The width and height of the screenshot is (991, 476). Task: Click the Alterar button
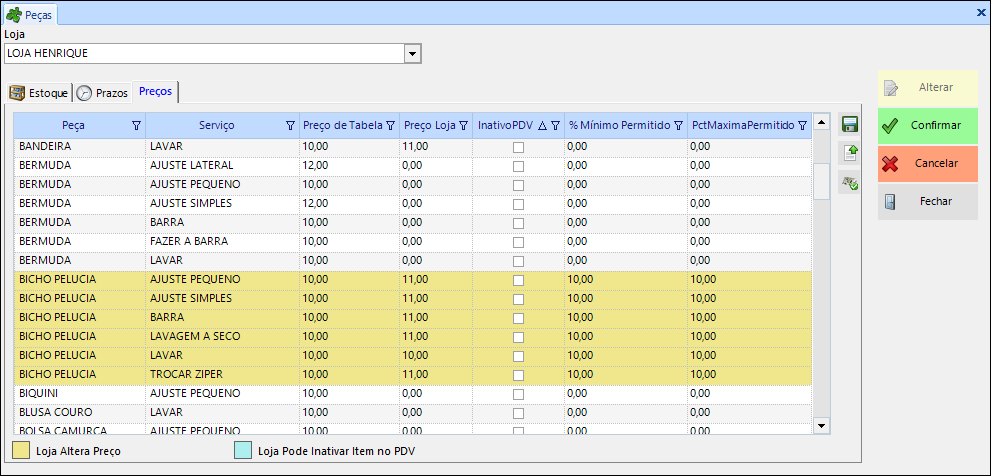tap(927, 88)
